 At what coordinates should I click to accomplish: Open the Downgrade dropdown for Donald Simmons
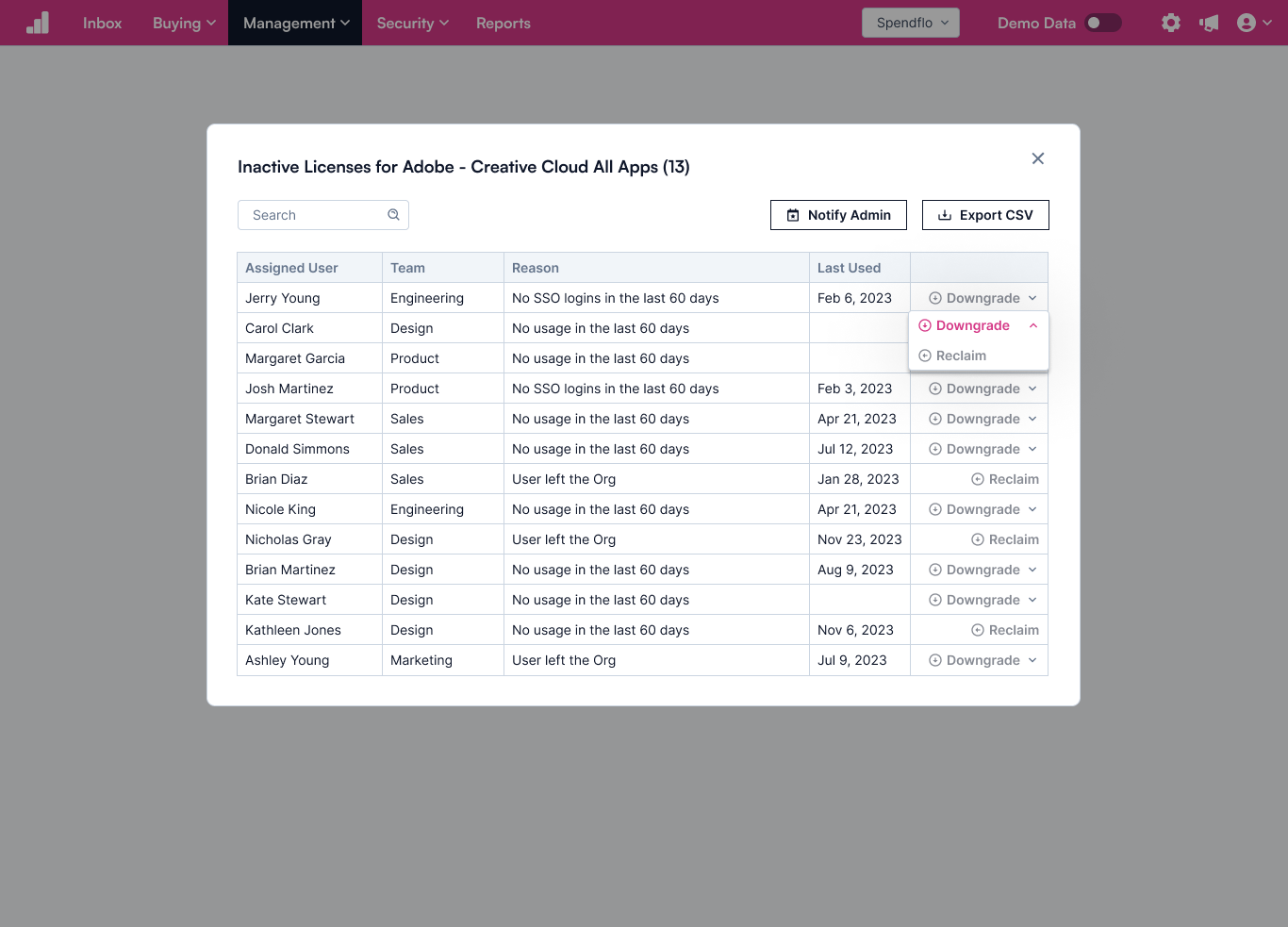[x=983, y=449]
